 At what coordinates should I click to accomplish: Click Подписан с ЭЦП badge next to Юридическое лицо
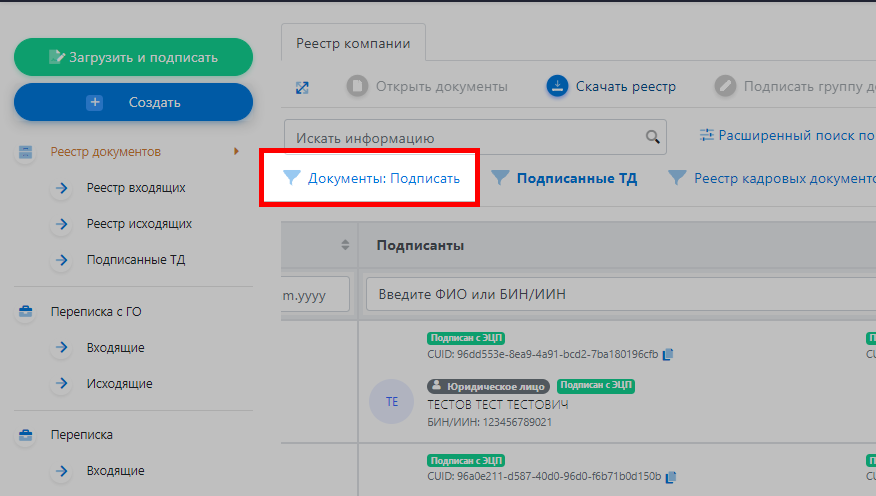tap(596, 385)
